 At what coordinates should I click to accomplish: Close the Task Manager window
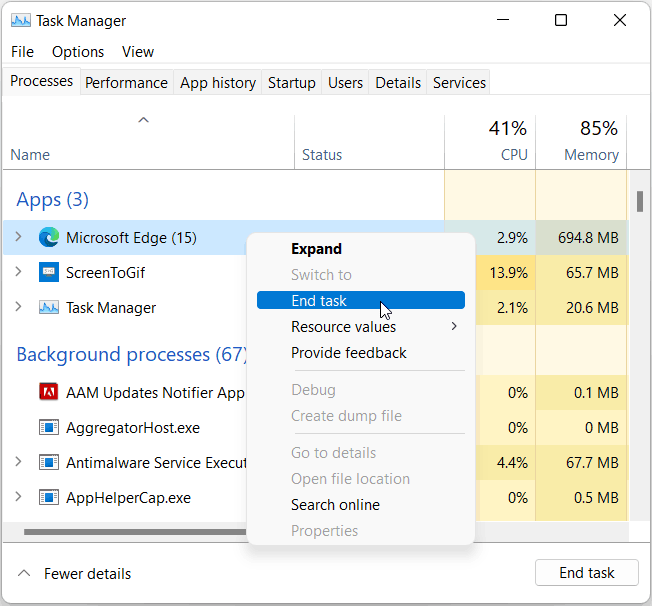[x=620, y=20]
